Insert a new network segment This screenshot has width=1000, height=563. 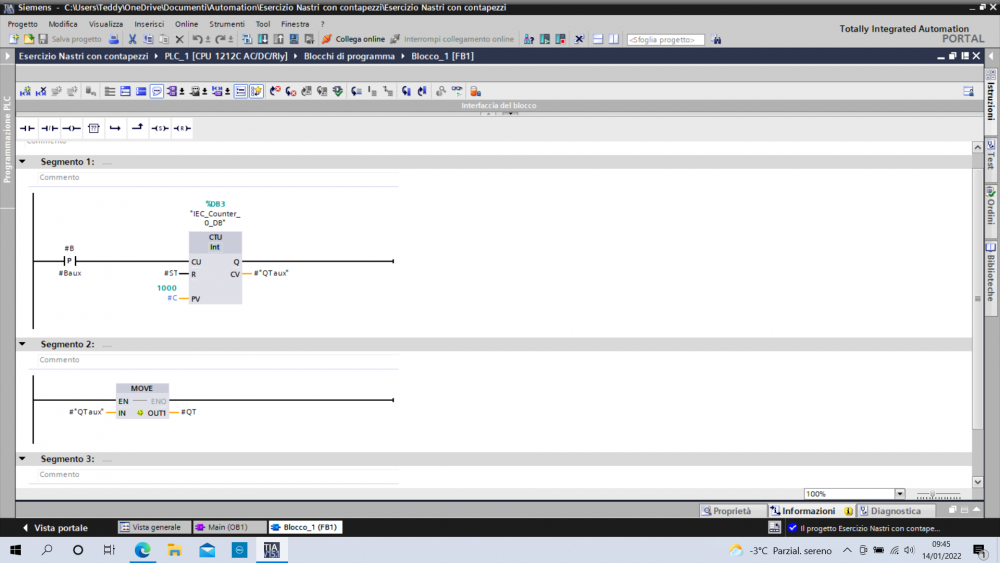tap(25, 92)
